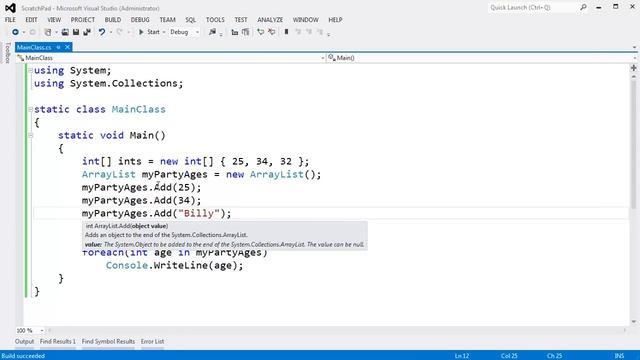The image size is (640, 360).
Task: Click the "Billy" string in the code
Action: click(199, 213)
